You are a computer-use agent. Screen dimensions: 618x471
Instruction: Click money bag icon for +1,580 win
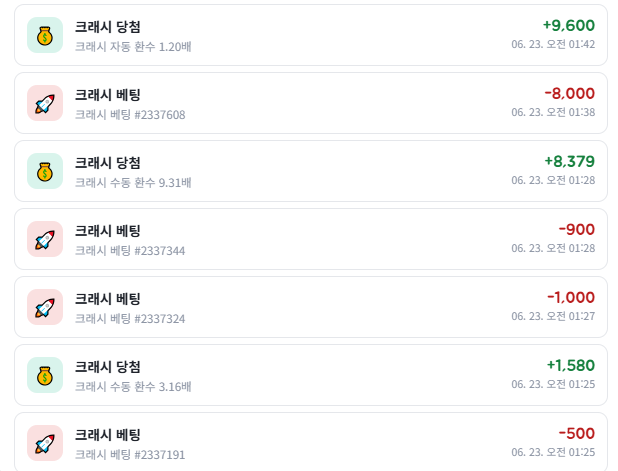tap(45, 375)
